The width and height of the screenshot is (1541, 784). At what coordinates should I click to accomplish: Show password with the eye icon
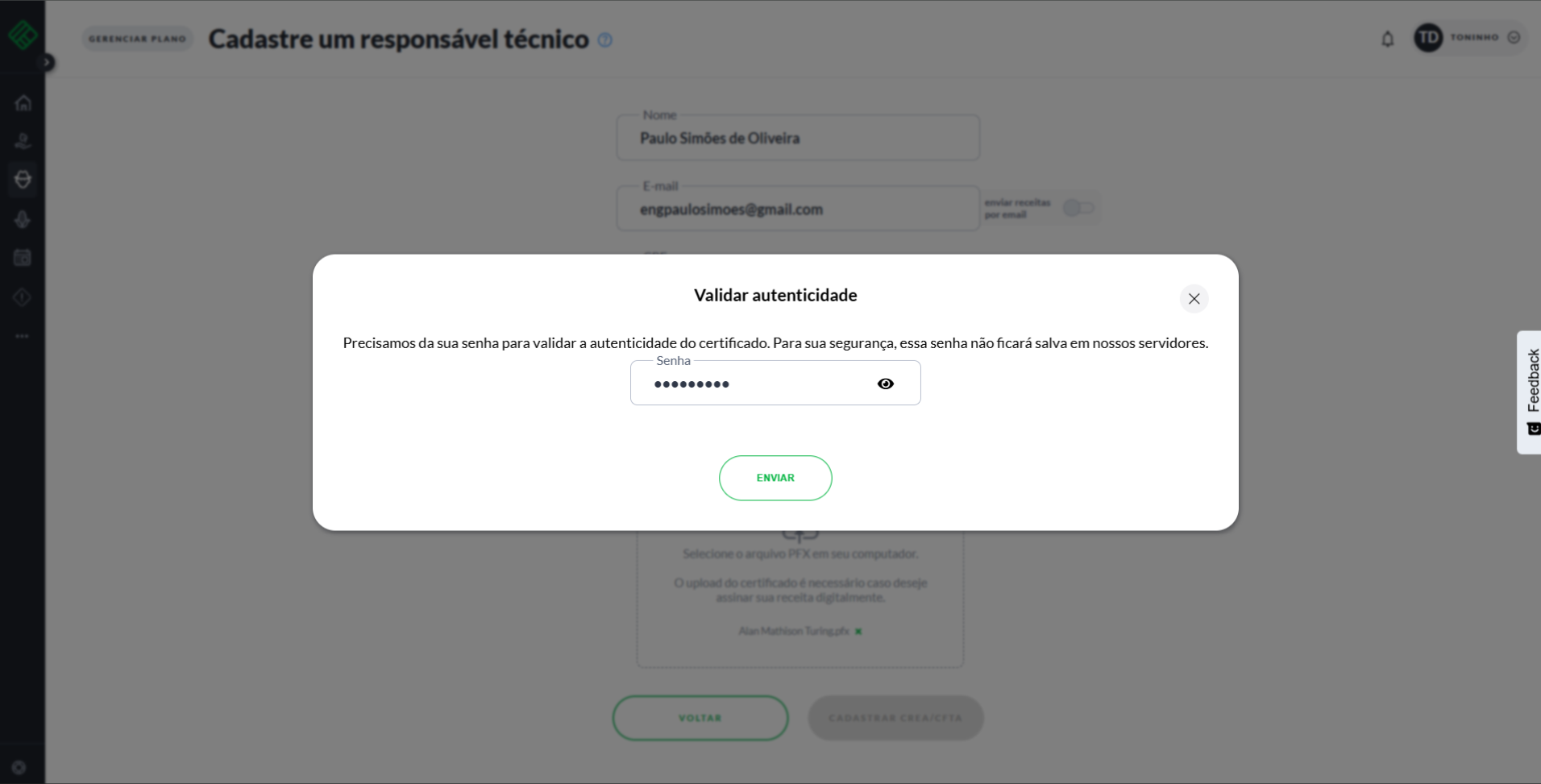pos(885,384)
